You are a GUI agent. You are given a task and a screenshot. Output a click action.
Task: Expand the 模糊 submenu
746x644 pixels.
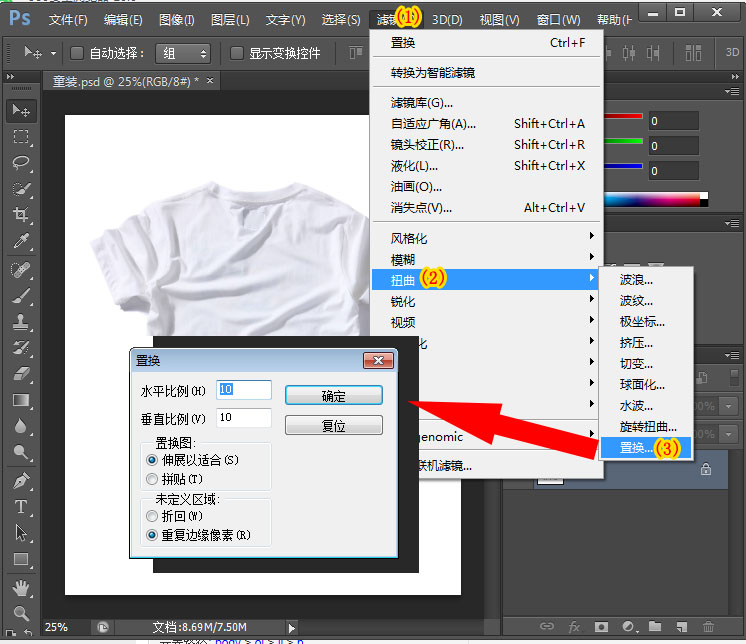click(485, 259)
